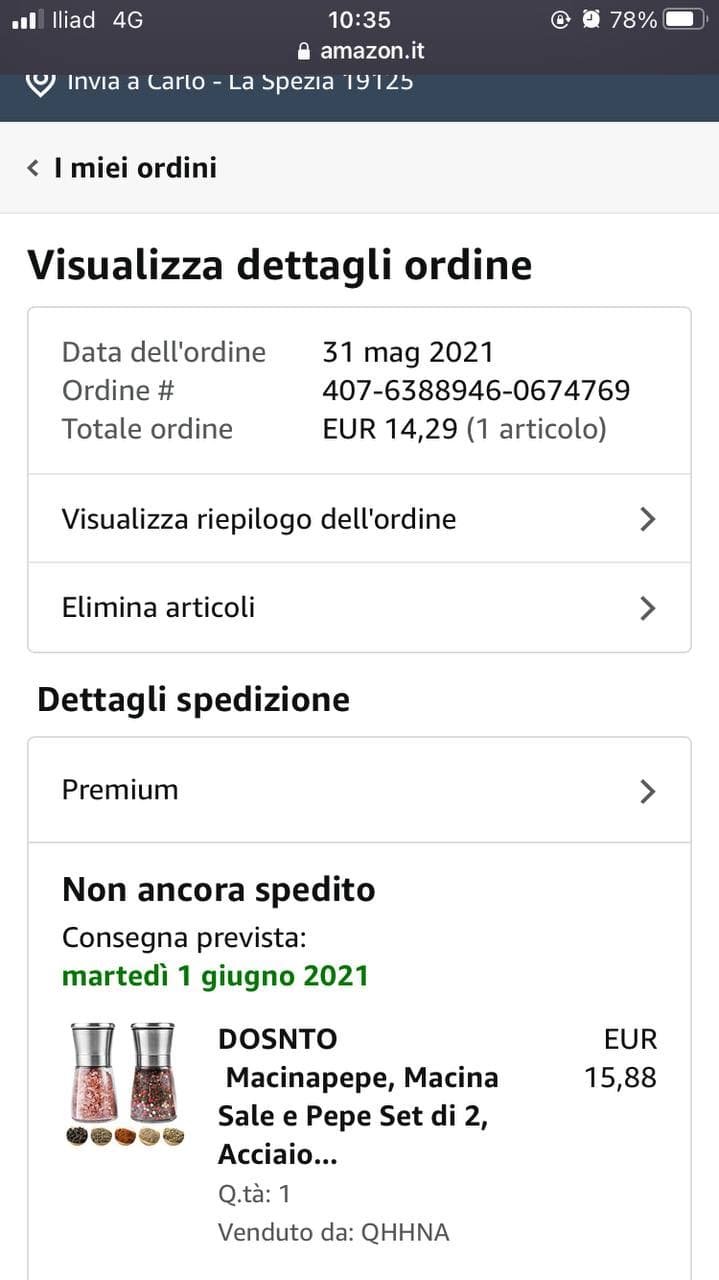Open DOSNTO Macinapepe product title link
Viewport: 719px width, 1280px height.
click(358, 1097)
